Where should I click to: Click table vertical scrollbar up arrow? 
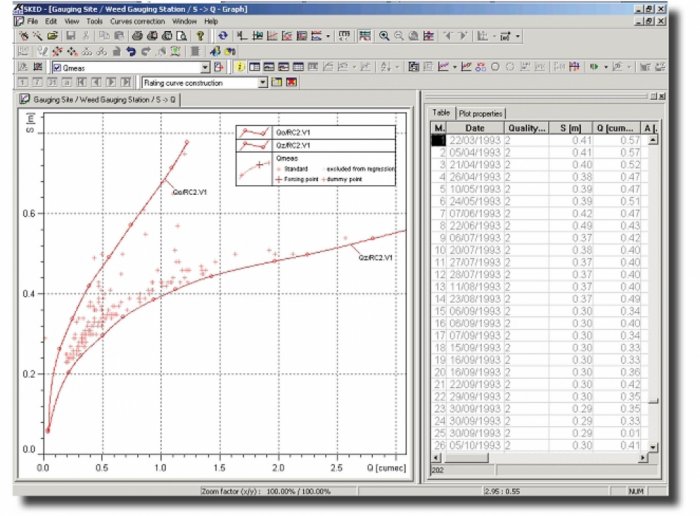(x=653, y=140)
